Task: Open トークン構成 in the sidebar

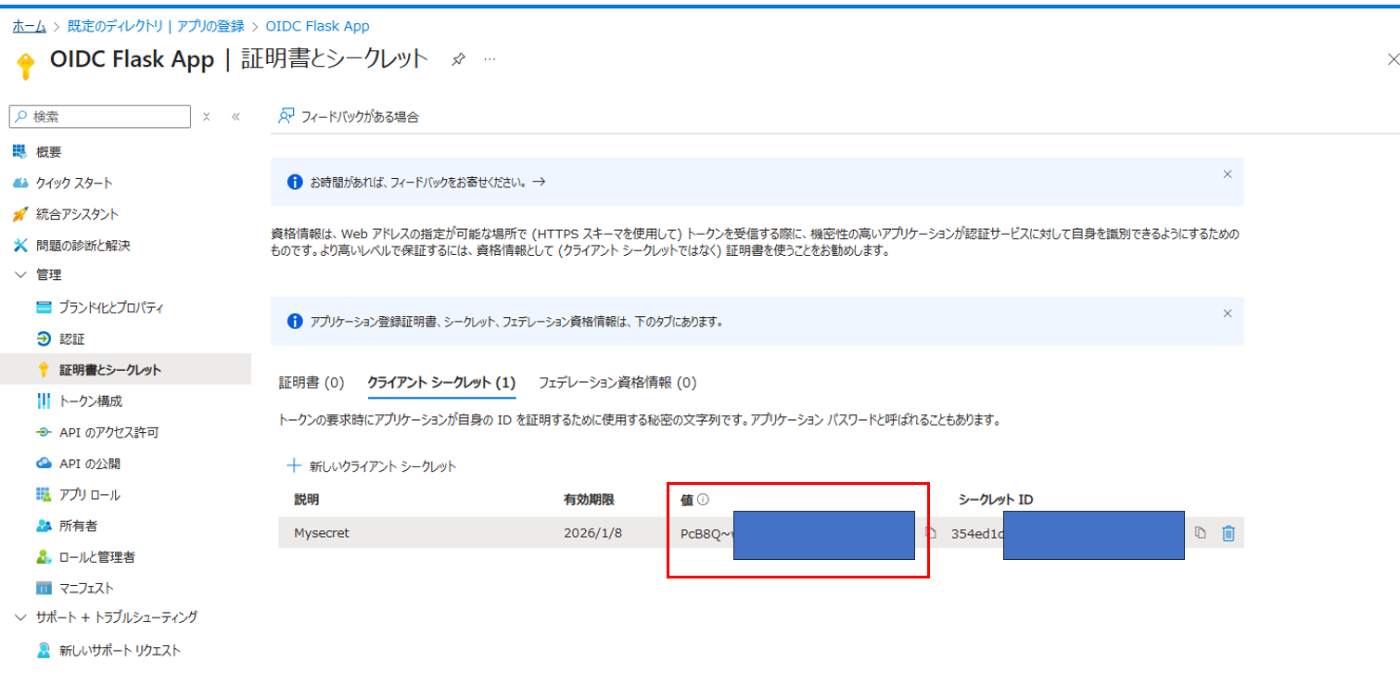Action: [x=90, y=401]
